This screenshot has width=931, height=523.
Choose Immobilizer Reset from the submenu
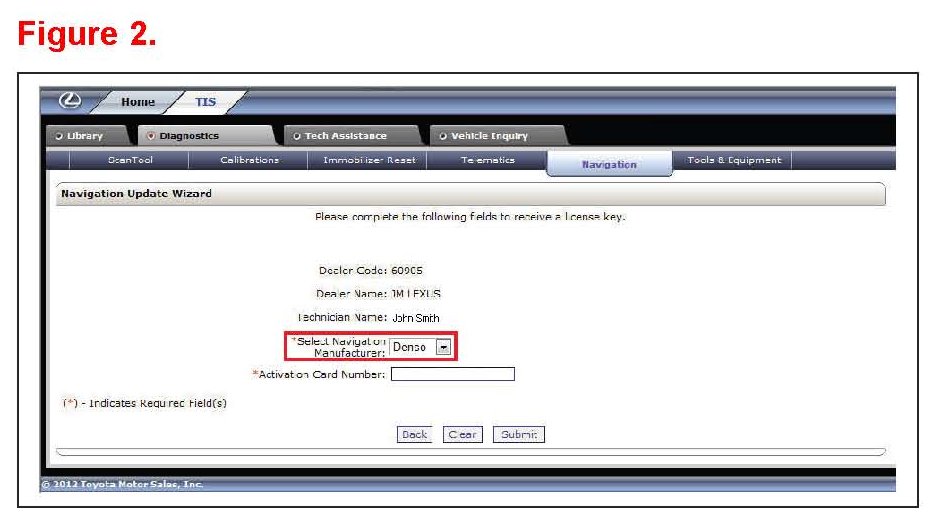(x=369, y=160)
